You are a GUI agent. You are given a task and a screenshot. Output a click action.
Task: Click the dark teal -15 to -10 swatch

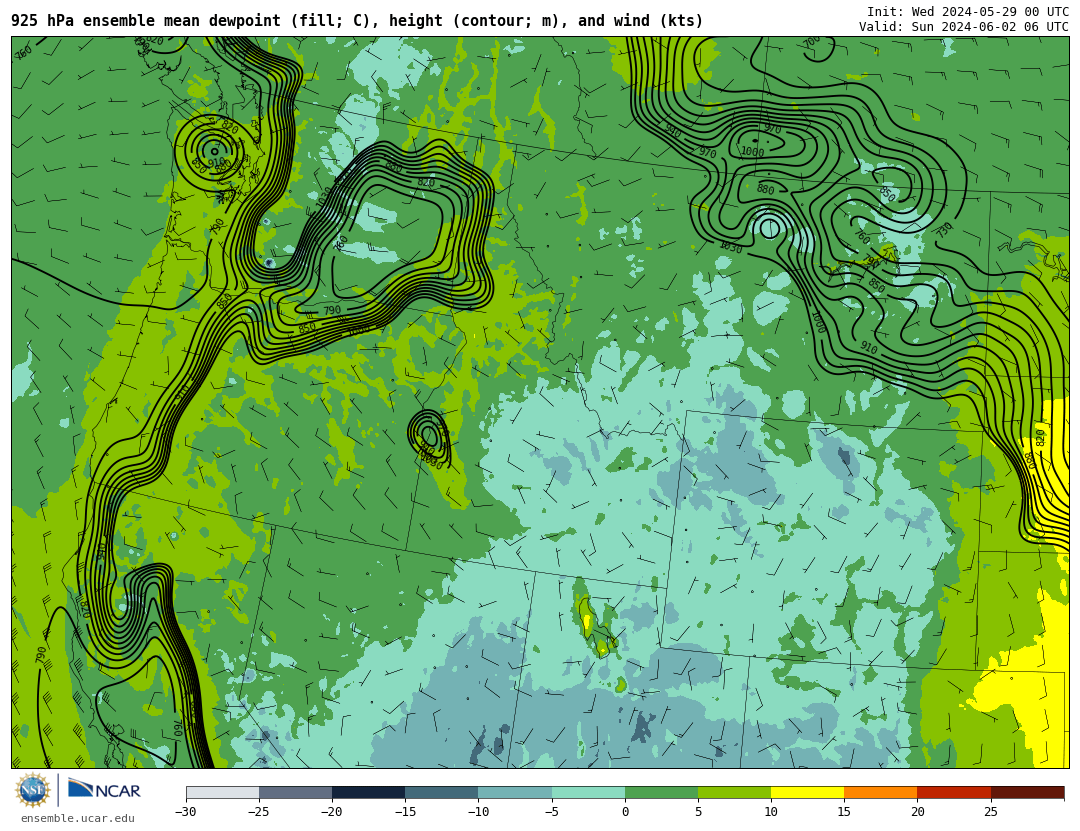click(442, 792)
